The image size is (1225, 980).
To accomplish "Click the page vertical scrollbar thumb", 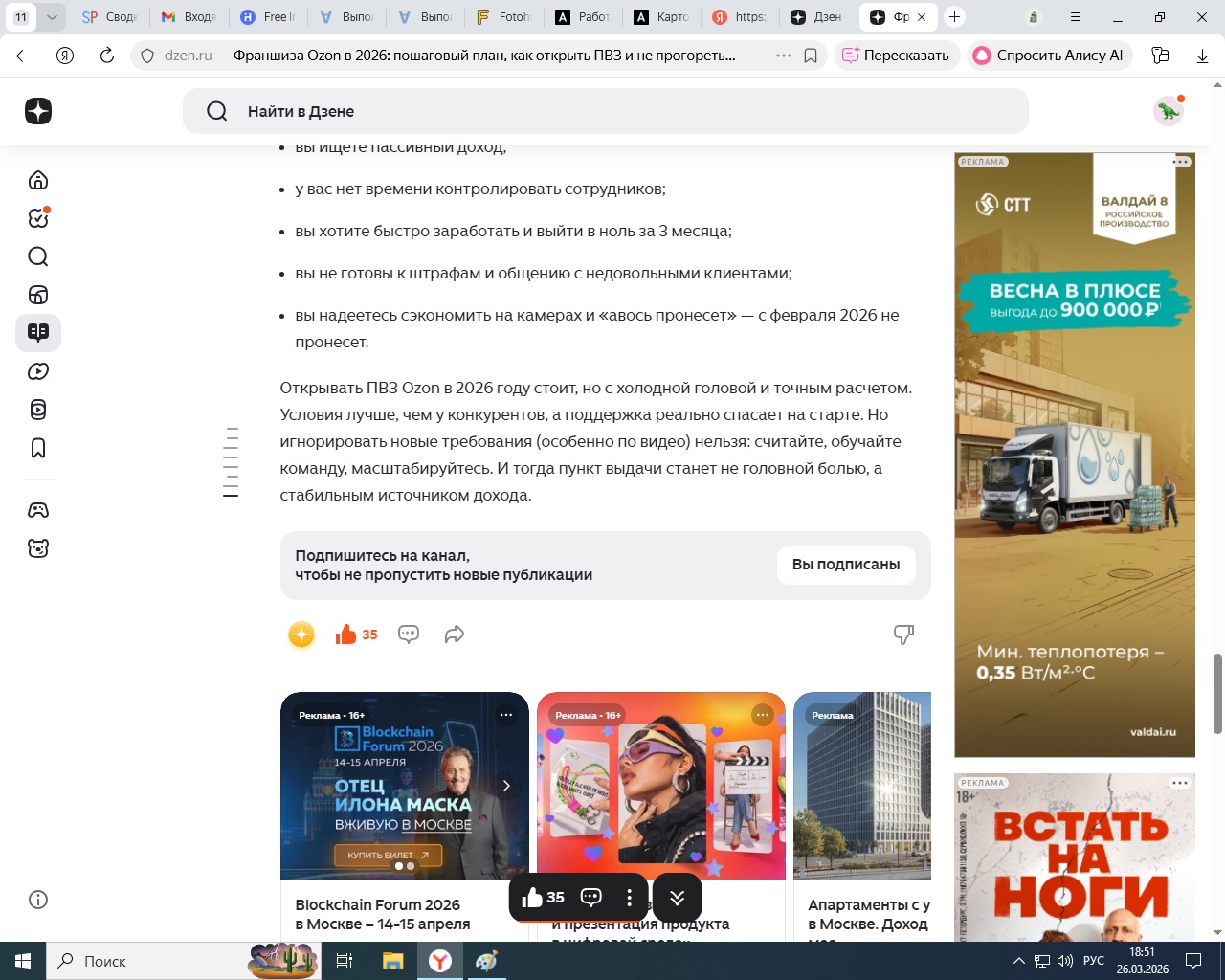I will [1217, 694].
